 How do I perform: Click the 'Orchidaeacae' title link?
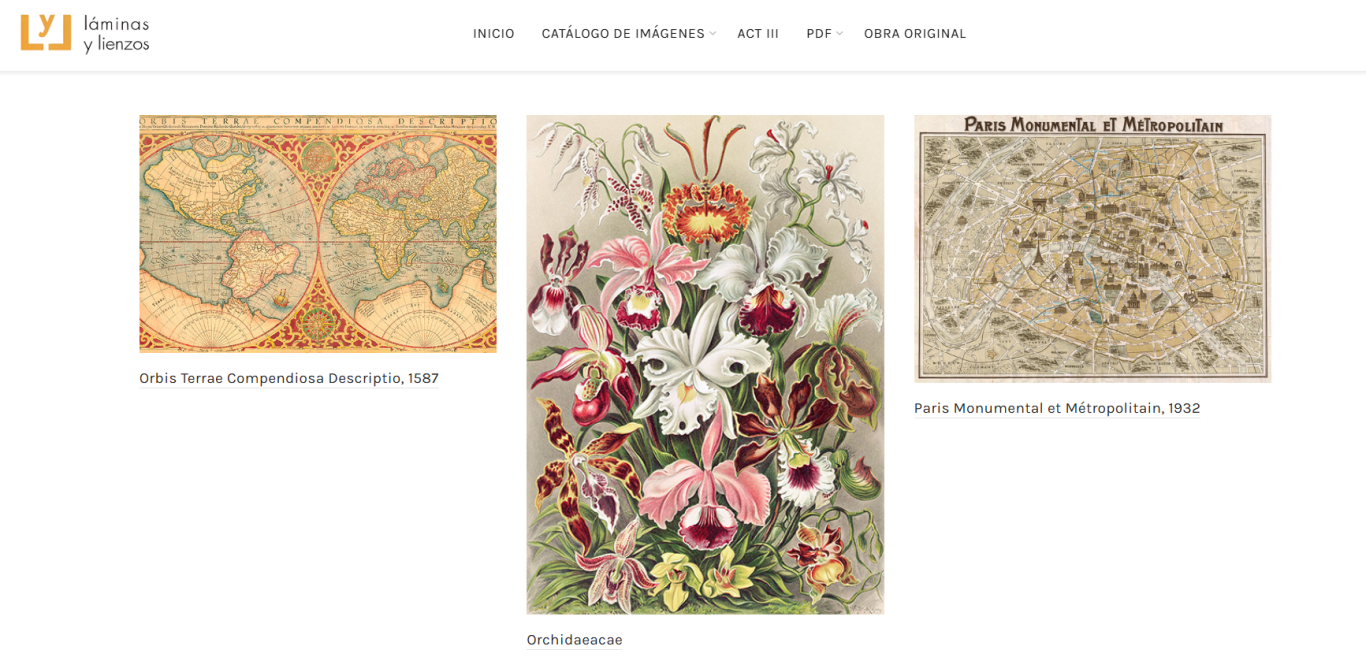575,640
